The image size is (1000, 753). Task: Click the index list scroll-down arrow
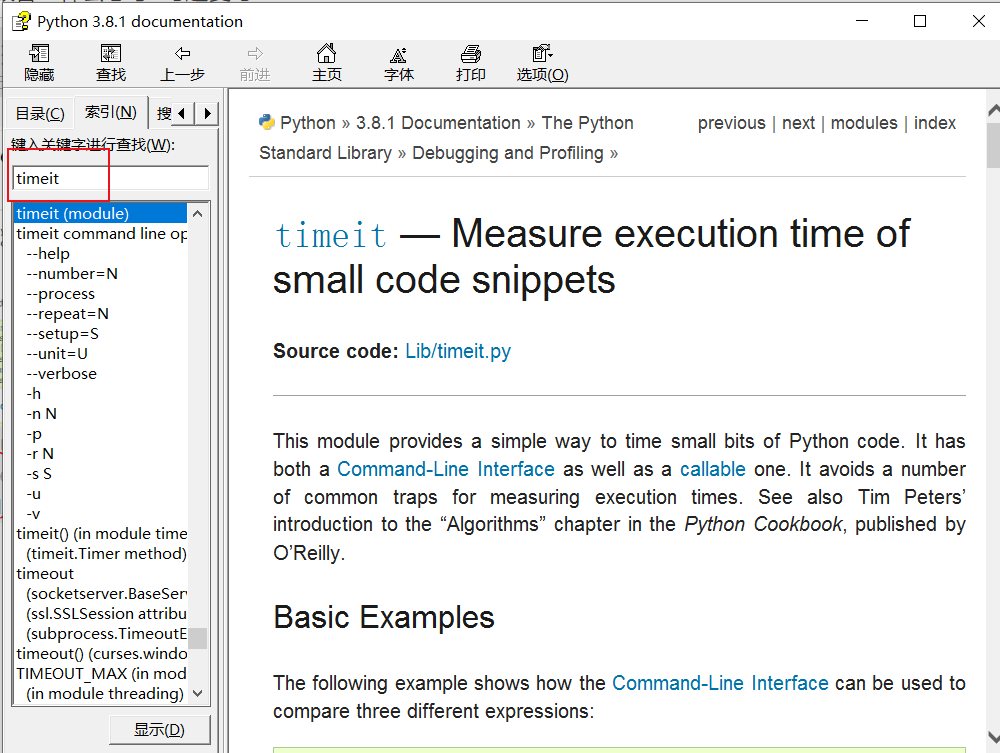tap(198, 693)
